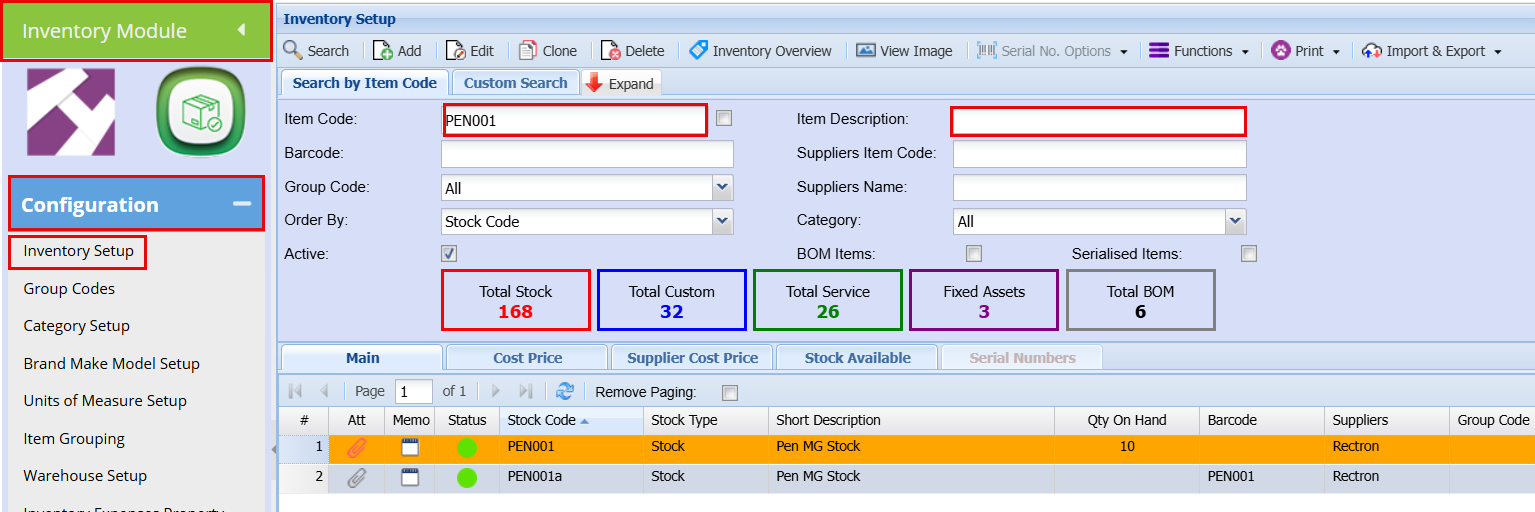Image resolution: width=1535 pixels, height=512 pixels.
Task: Select the Cost Price tab
Action: (527, 357)
